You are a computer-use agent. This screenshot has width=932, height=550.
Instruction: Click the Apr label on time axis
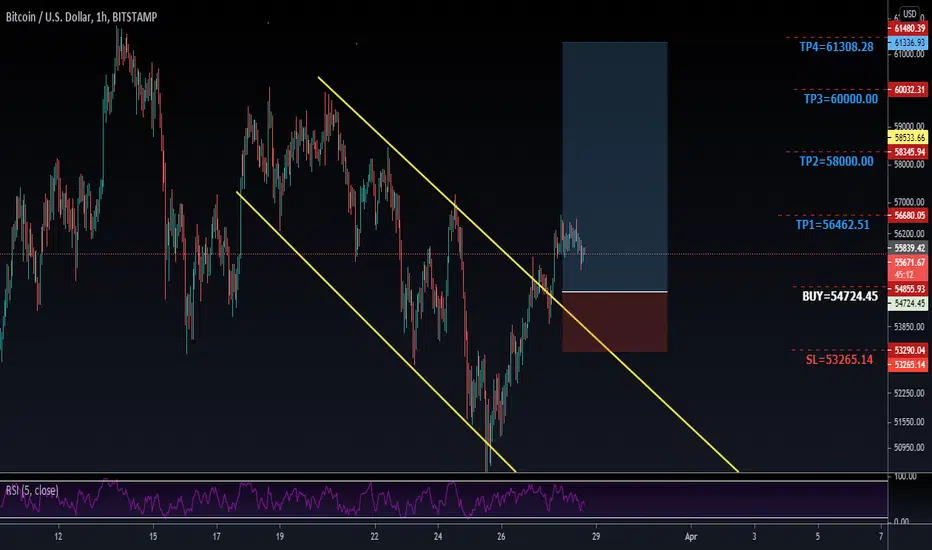coord(691,536)
